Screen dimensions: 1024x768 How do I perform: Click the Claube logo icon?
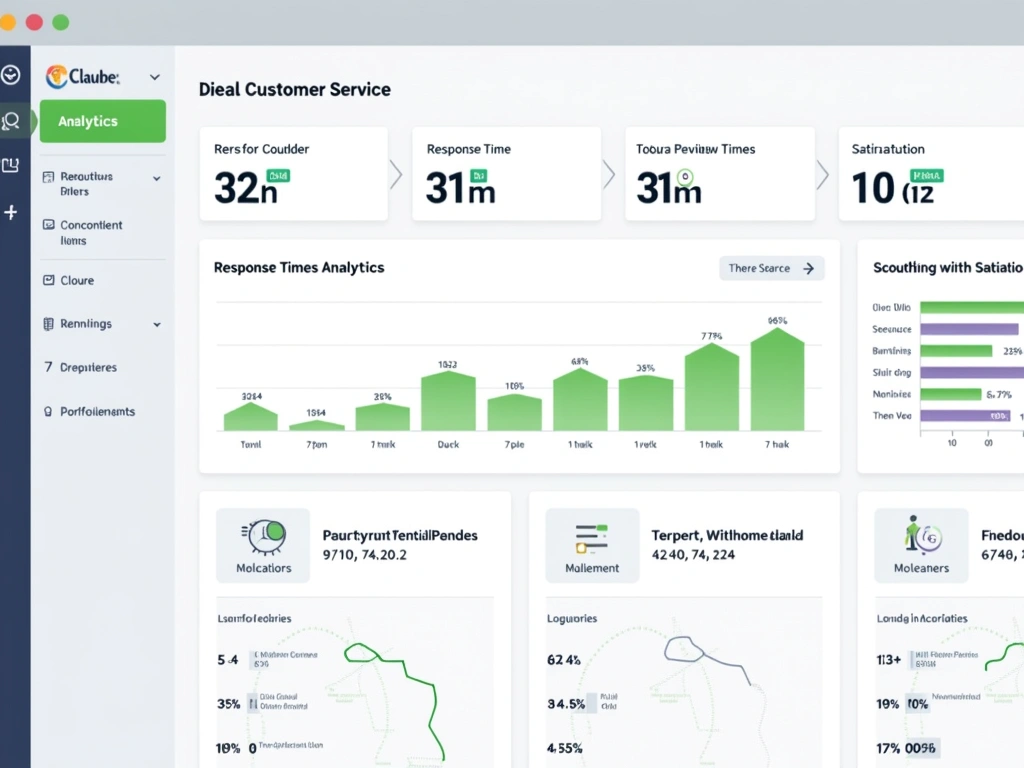58,76
